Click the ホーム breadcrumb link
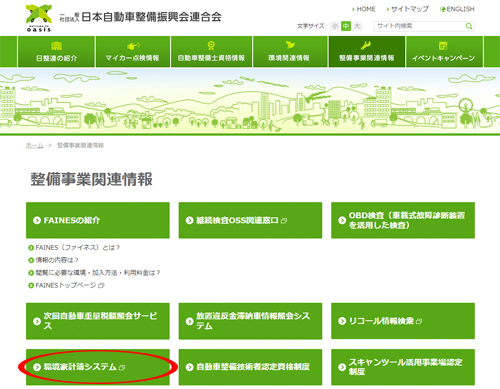Screen dimensions: 500x389 click(34, 145)
